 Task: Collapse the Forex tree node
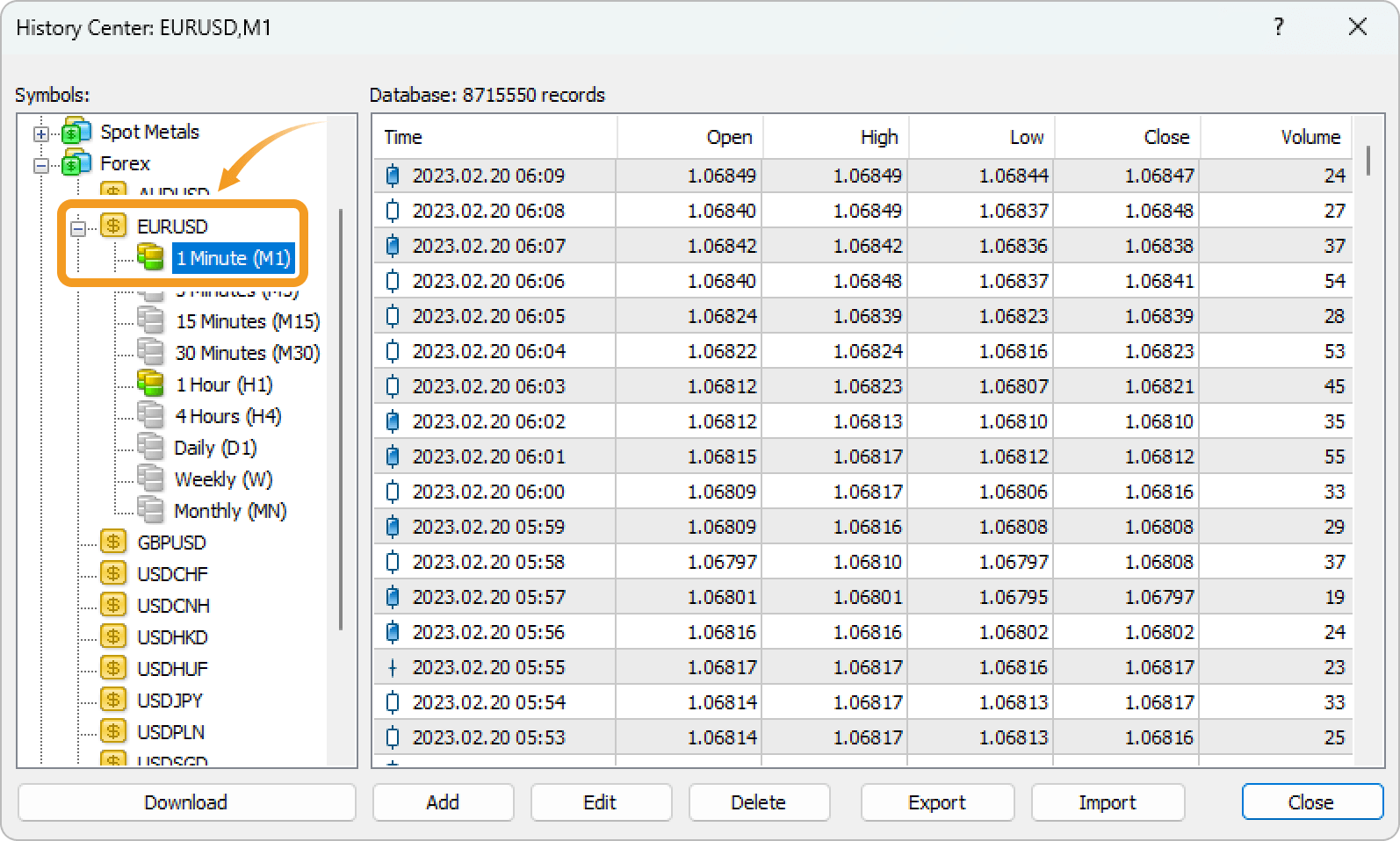pyautogui.click(x=40, y=165)
